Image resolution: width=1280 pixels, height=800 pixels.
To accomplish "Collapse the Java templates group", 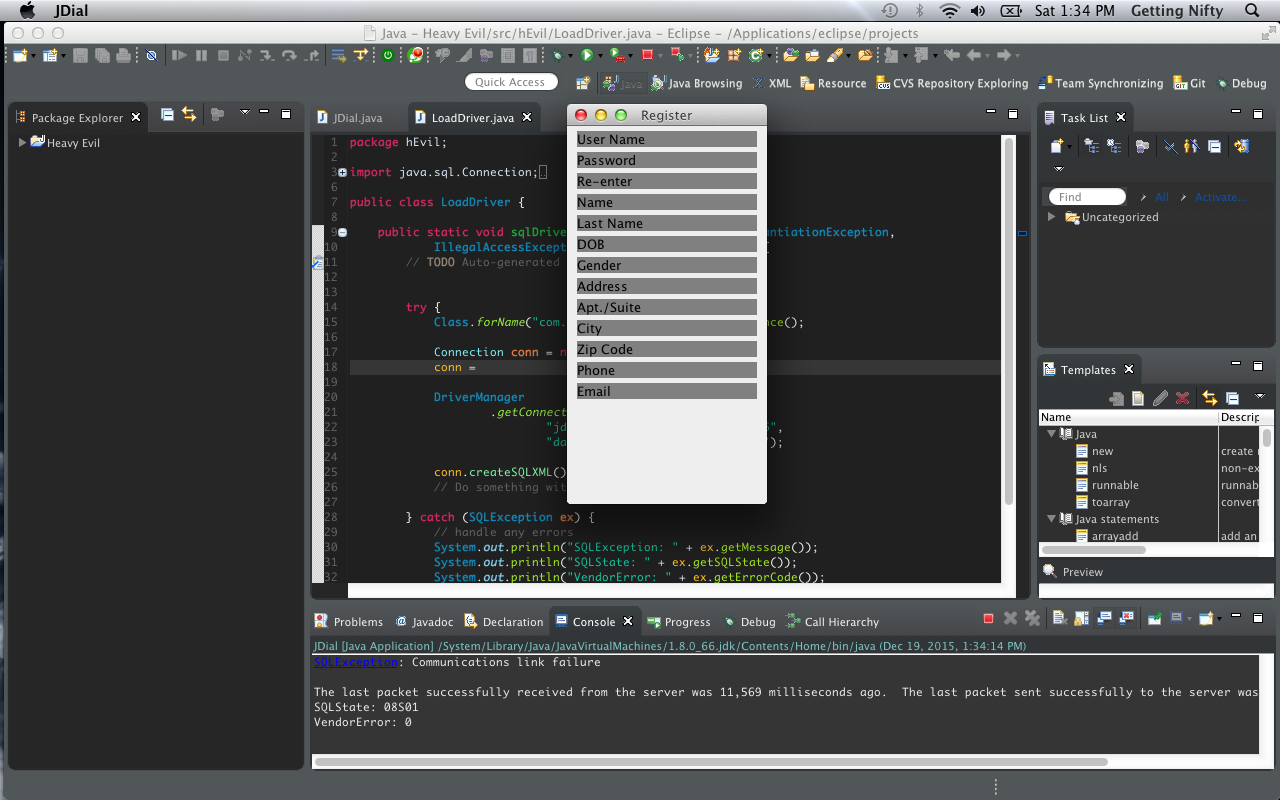I will [x=1052, y=434].
